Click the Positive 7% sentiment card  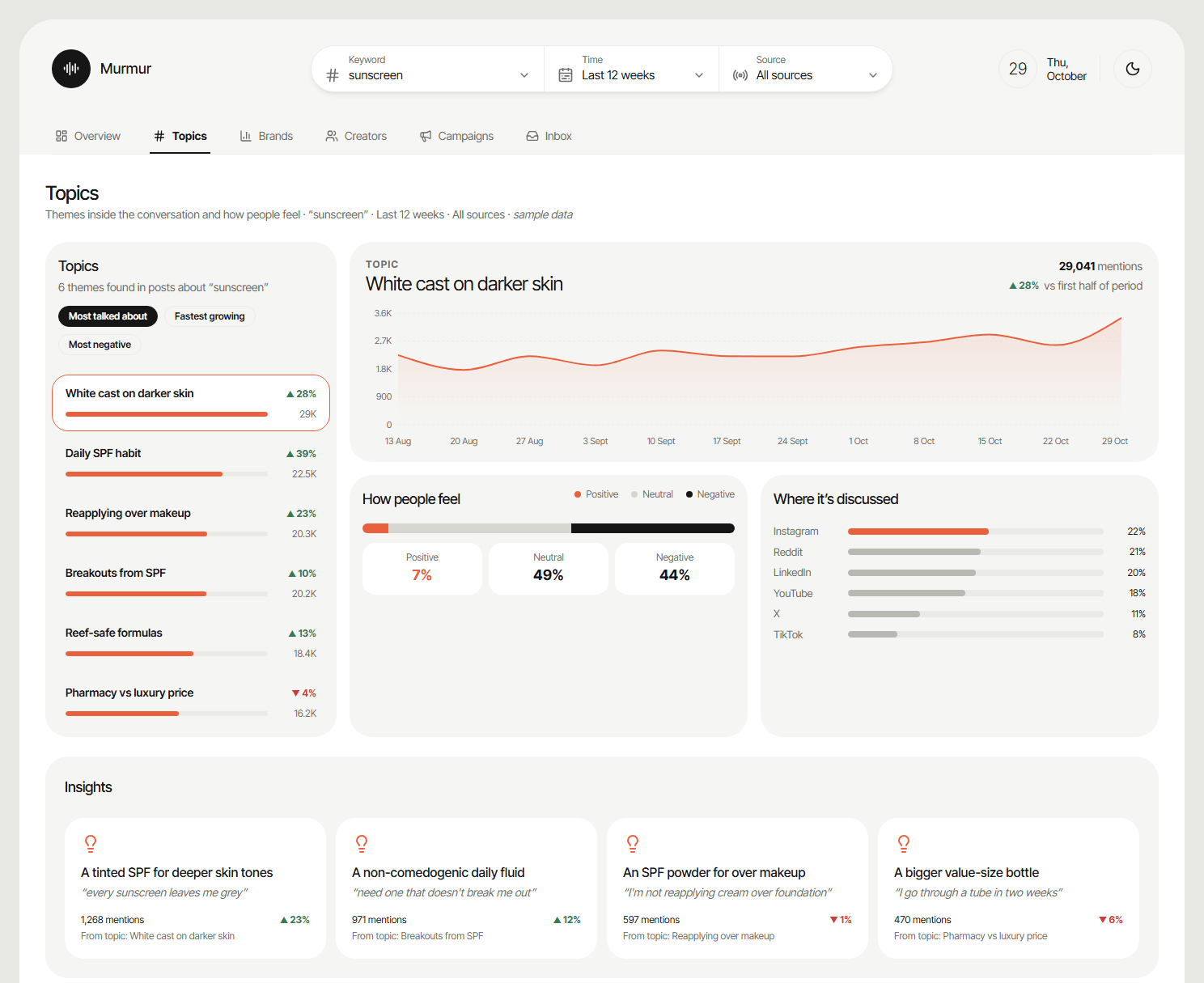[422, 569]
